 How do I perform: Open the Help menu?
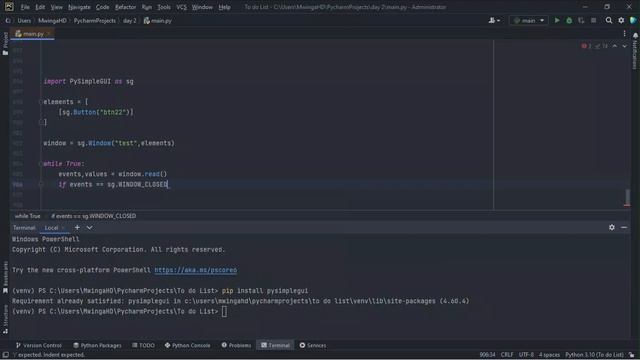click(x=224, y=7)
